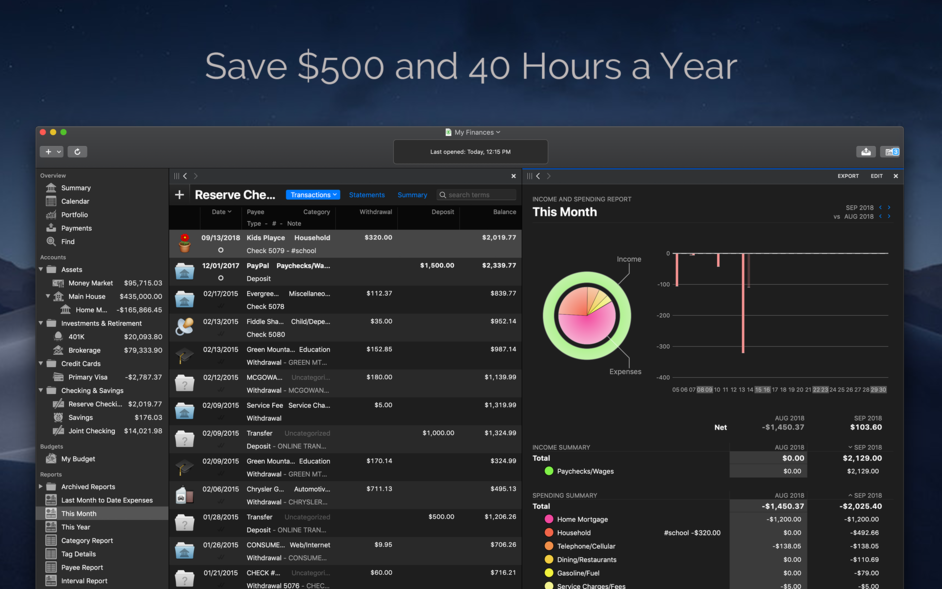Image resolution: width=942 pixels, height=589 pixels.
Task: Click the sync refresh icon in the toolbar
Action: click(x=77, y=151)
